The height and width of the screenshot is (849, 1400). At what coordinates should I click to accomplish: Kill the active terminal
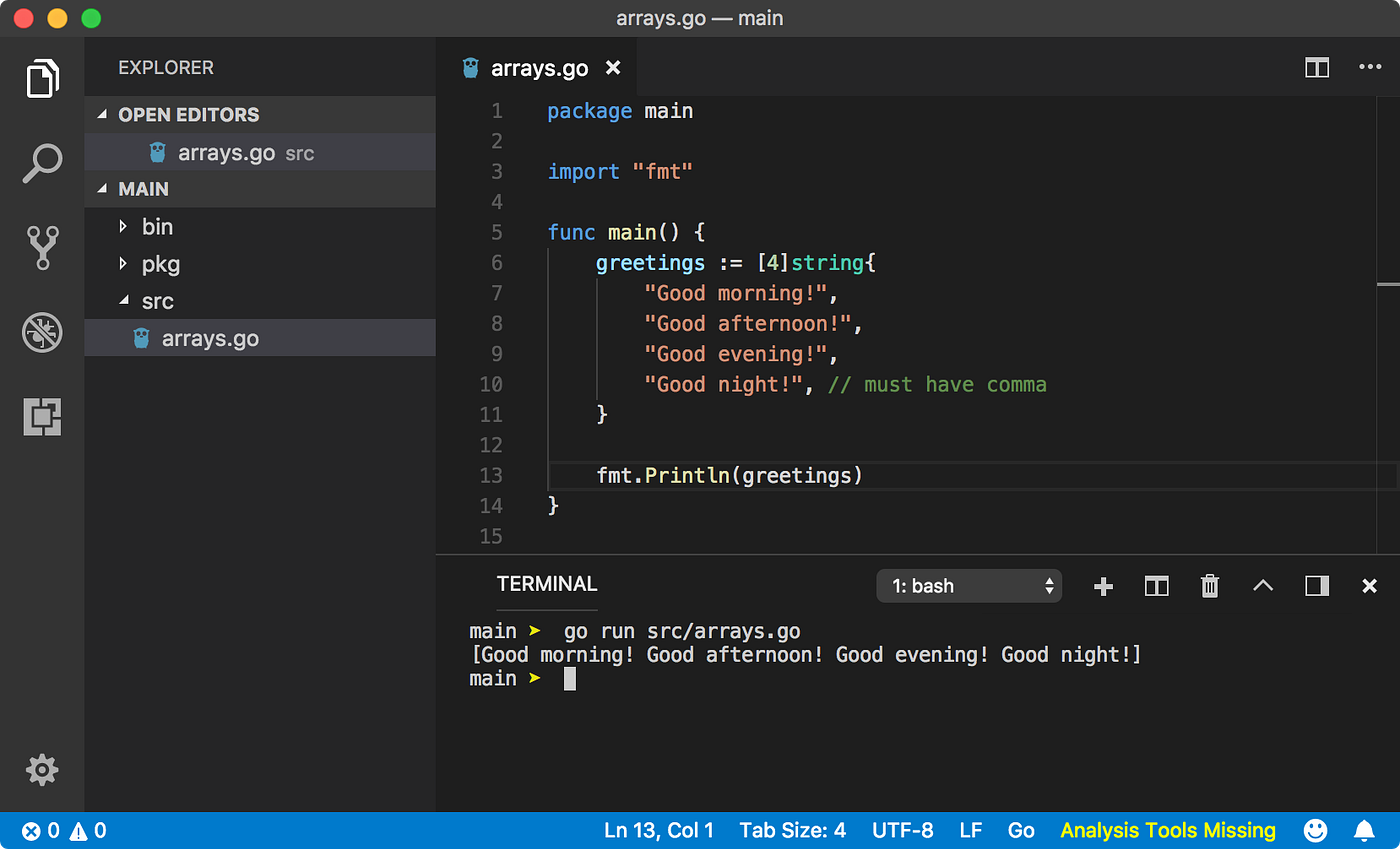click(1210, 586)
